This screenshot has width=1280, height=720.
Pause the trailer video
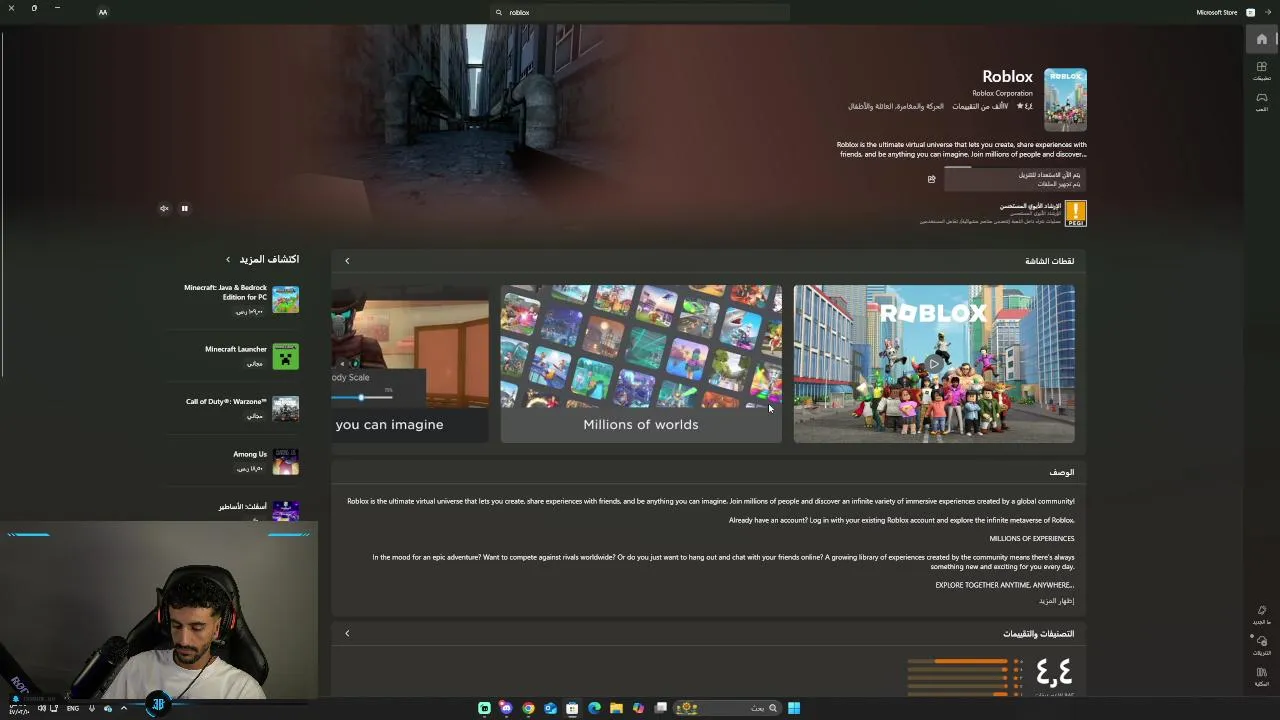184,208
